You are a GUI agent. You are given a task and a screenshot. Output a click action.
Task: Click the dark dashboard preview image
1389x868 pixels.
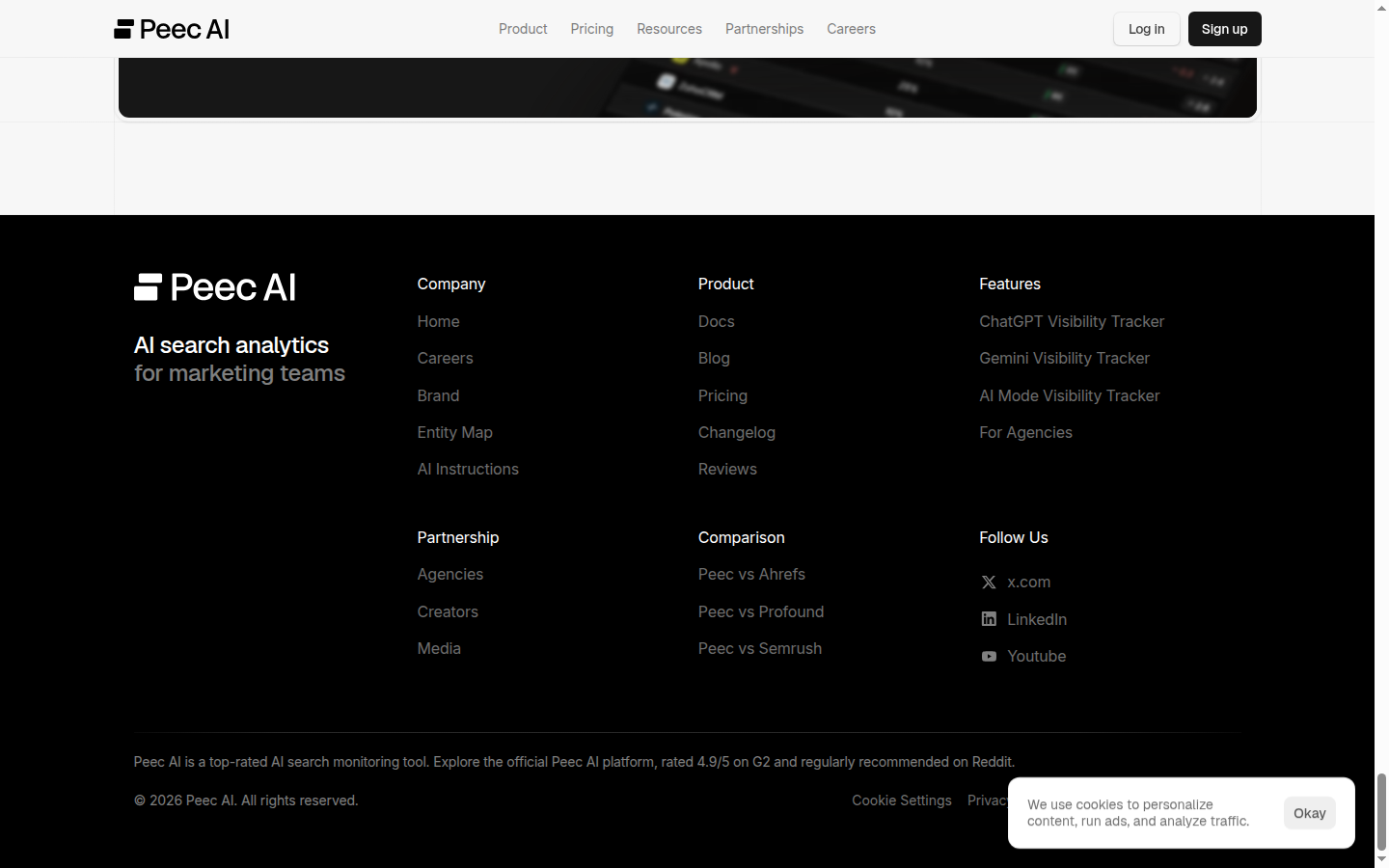click(x=688, y=88)
